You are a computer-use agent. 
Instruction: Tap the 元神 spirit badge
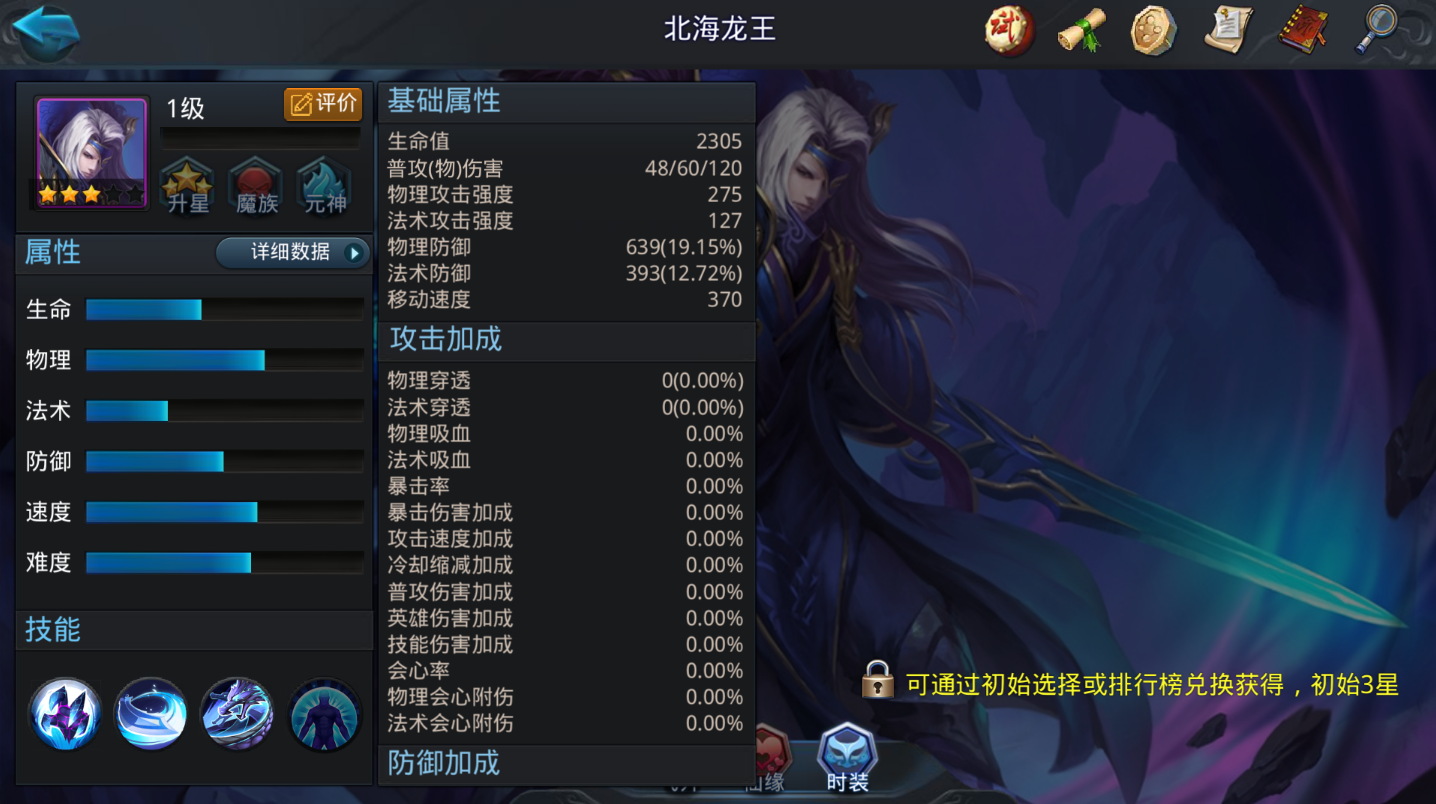pyautogui.click(x=324, y=186)
